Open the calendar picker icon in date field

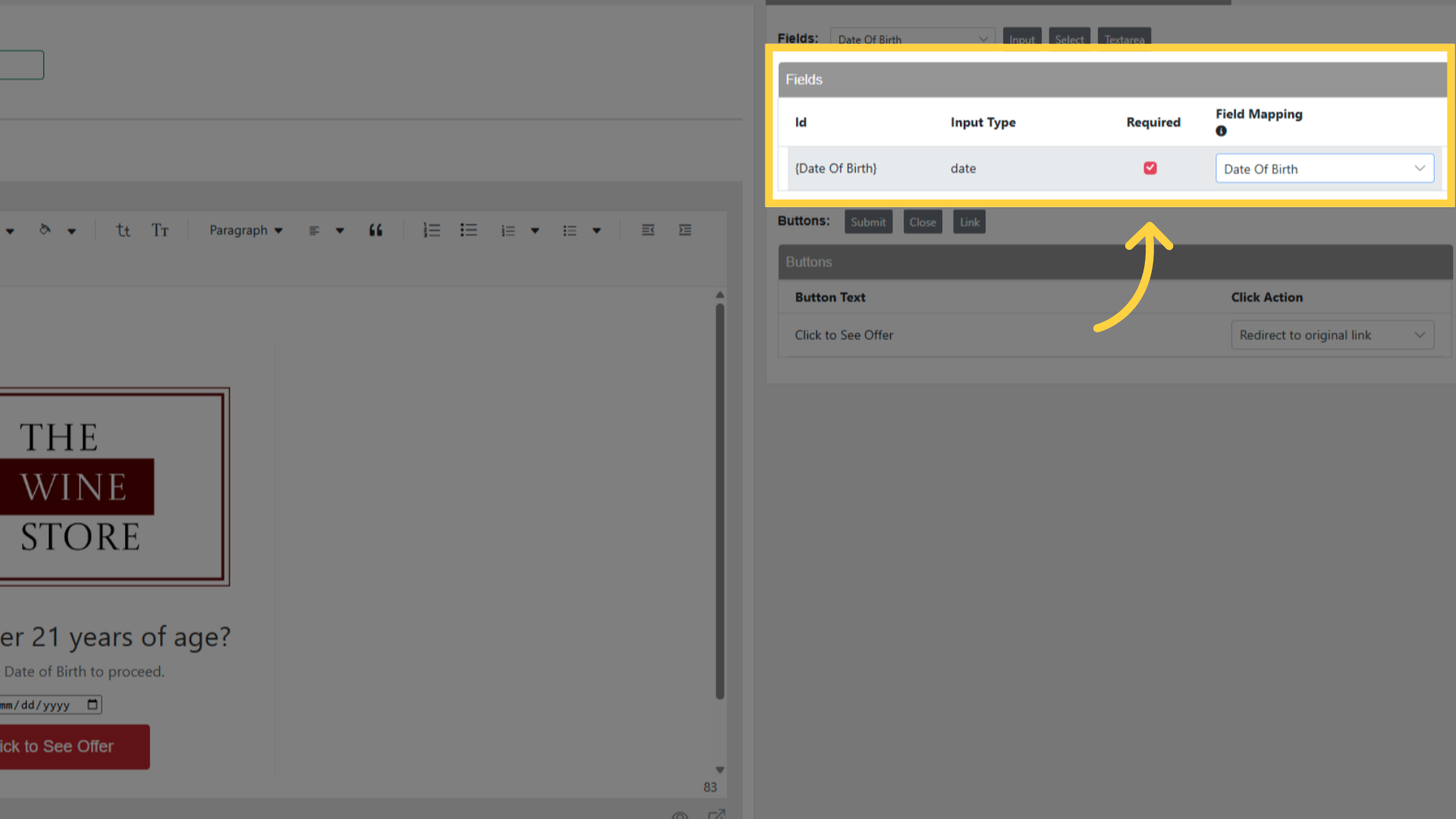(93, 704)
